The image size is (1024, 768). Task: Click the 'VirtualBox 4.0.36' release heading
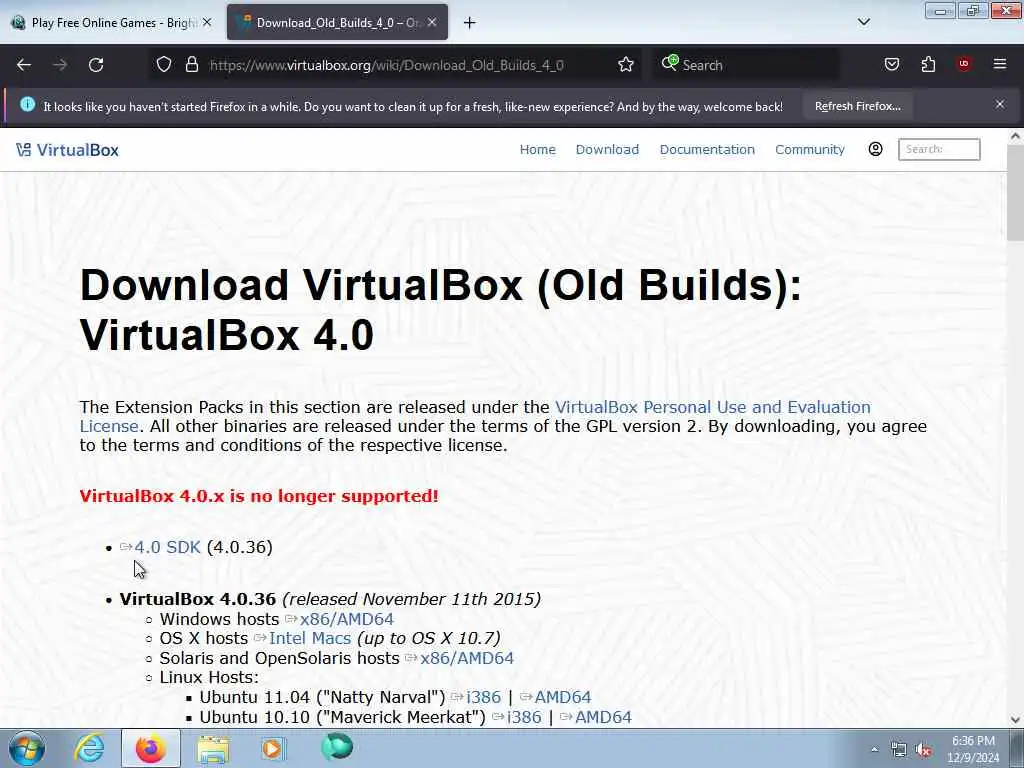coord(198,599)
